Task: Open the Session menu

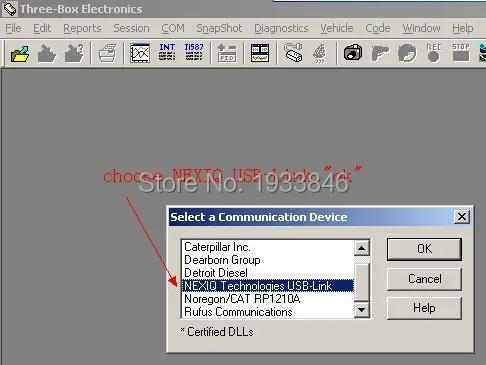Action: 131,28
